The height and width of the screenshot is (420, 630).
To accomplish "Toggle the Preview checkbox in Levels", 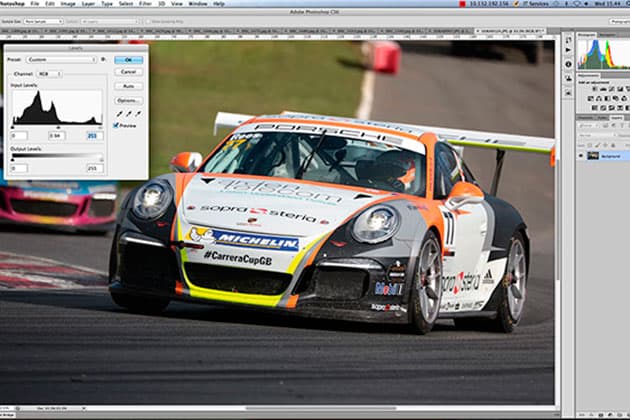I will point(116,125).
